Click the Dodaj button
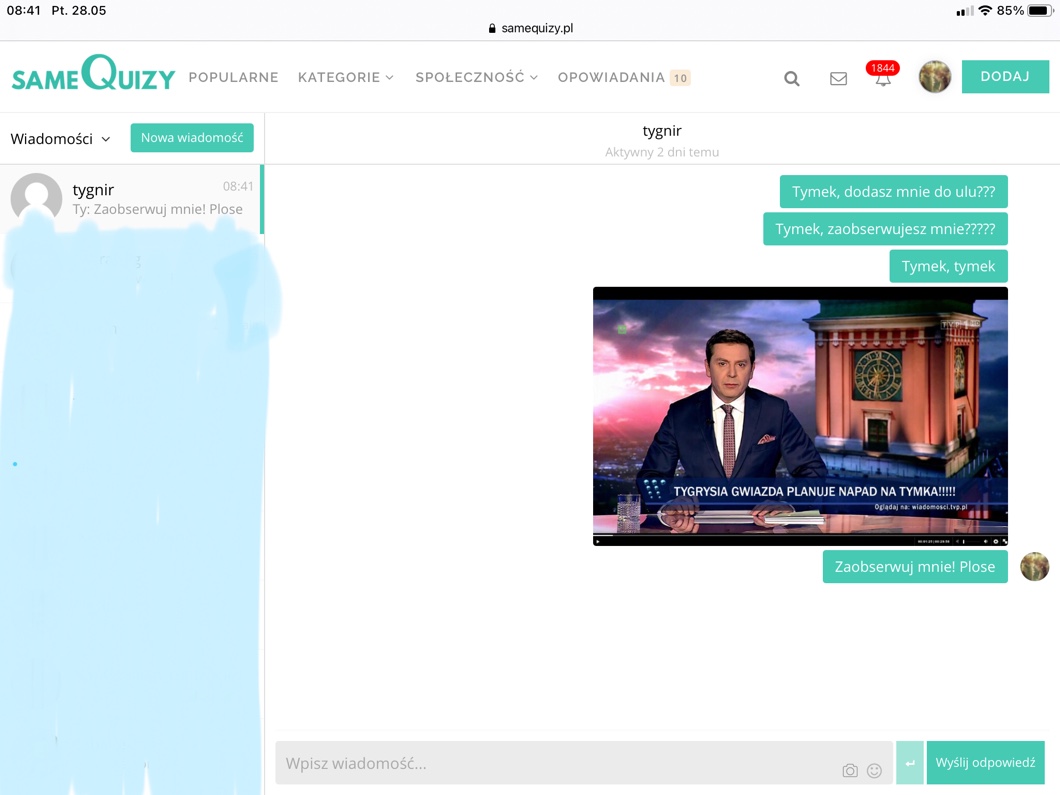This screenshot has height=795, width=1060. (1004, 77)
